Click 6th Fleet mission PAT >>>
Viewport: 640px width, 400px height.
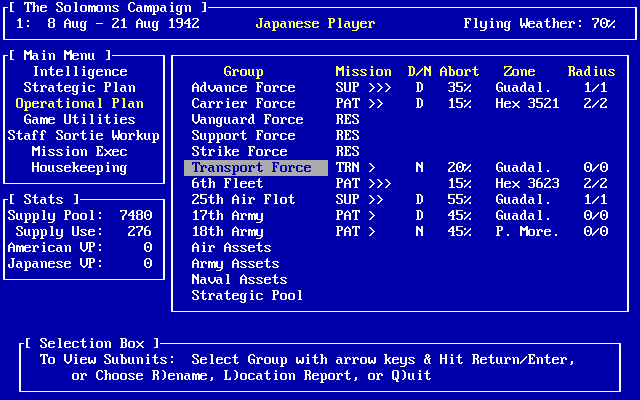pyautogui.click(x=363, y=183)
